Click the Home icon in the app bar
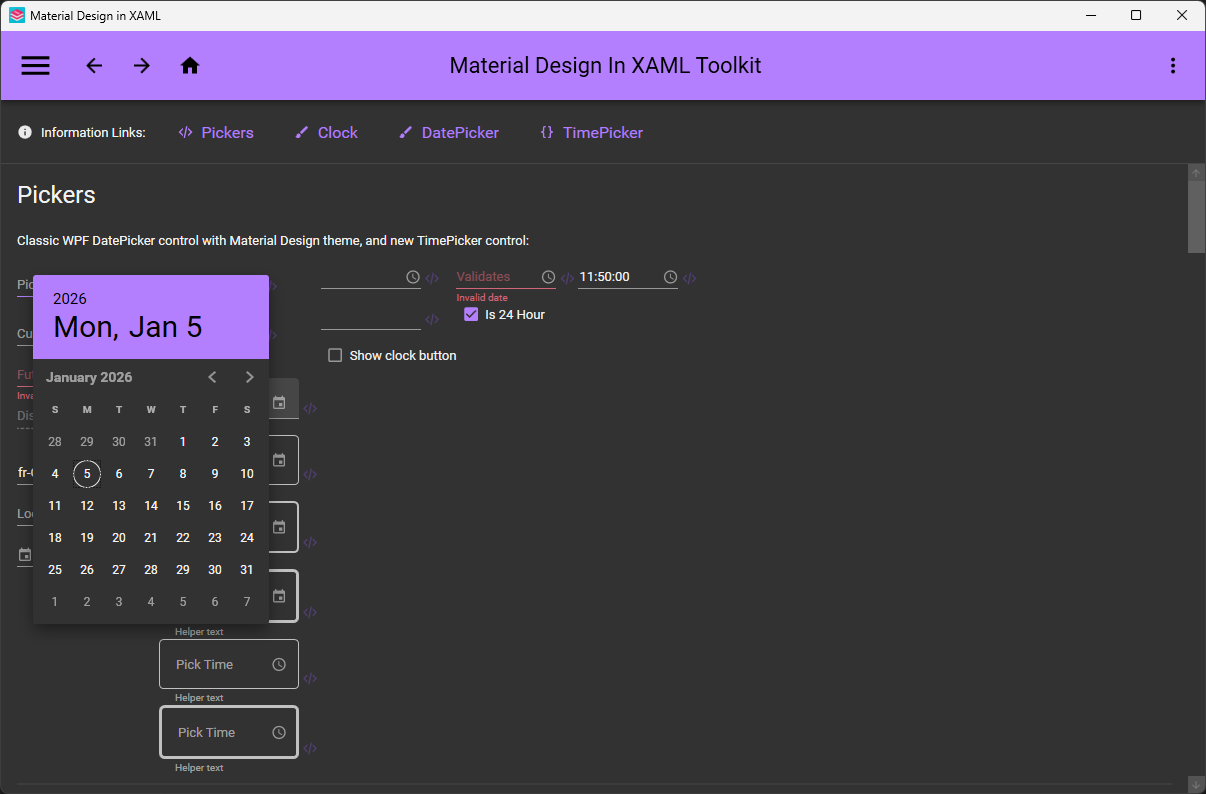 point(190,66)
